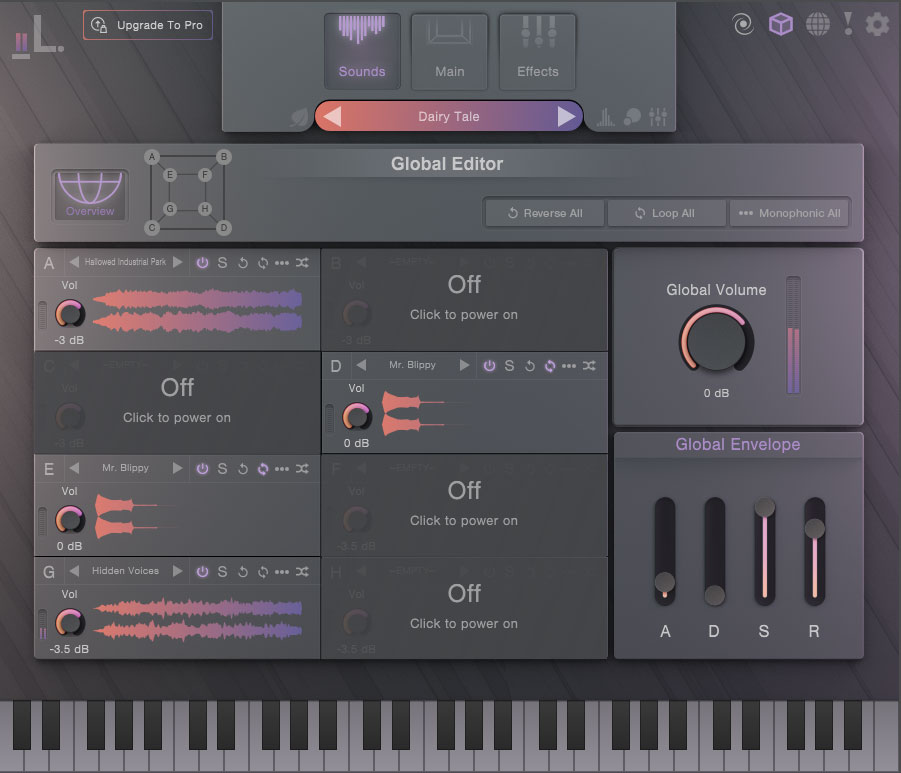Image resolution: width=901 pixels, height=773 pixels.
Task: Next sample arrow after Hidden Voices
Action: (178, 571)
